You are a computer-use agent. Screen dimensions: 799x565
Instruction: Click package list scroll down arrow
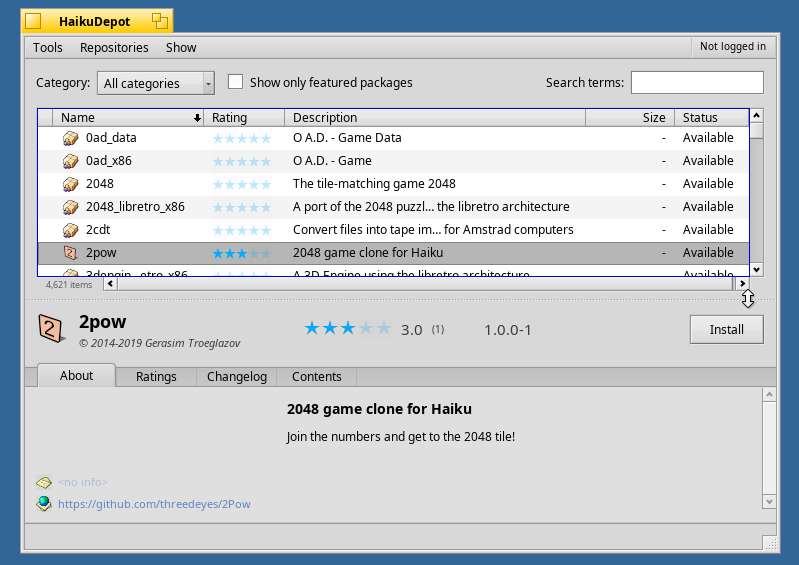(757, 270)
